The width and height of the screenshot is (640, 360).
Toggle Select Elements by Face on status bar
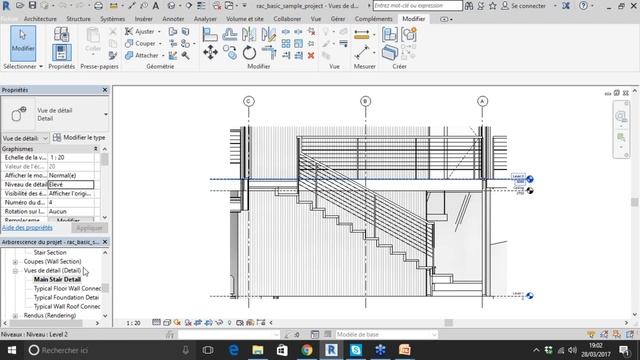click(x=630, y=334)
